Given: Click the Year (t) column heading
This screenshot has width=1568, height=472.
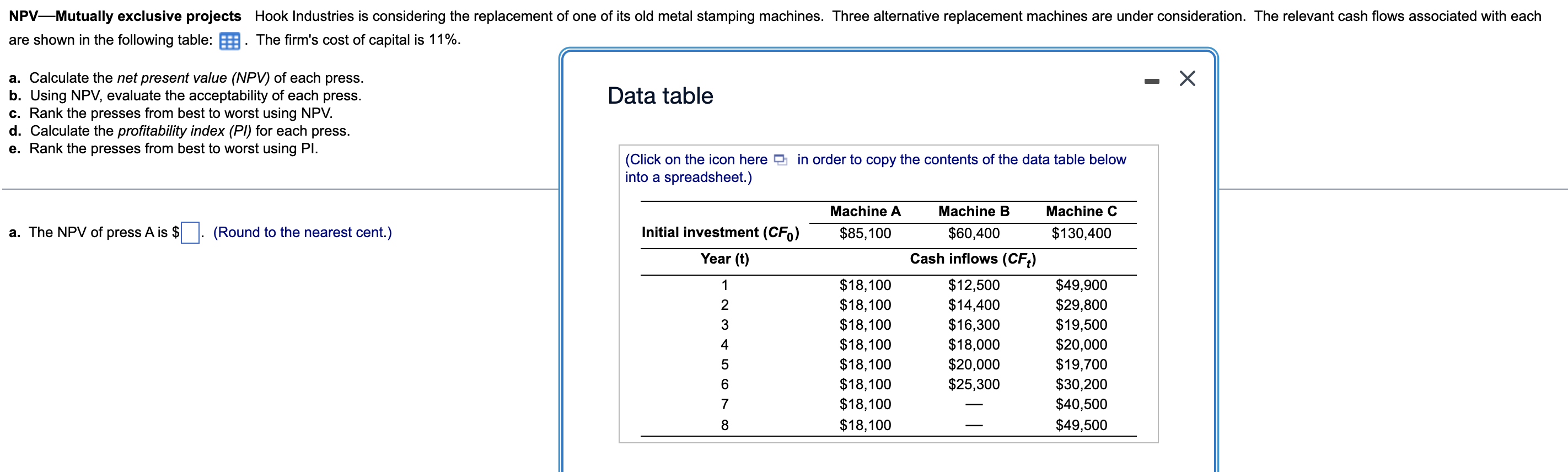Looking at the screenshot, I should 724,259.
